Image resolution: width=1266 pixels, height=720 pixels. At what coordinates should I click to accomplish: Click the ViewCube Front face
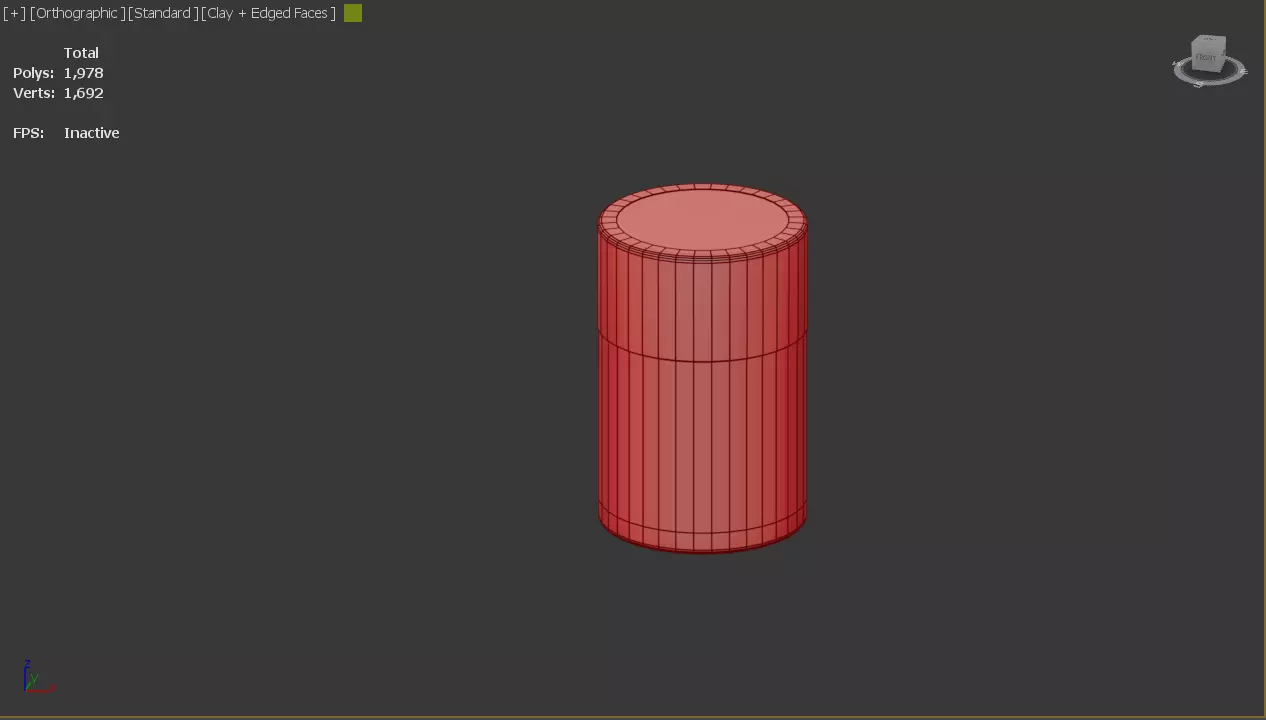click(x=1207, y=58)
